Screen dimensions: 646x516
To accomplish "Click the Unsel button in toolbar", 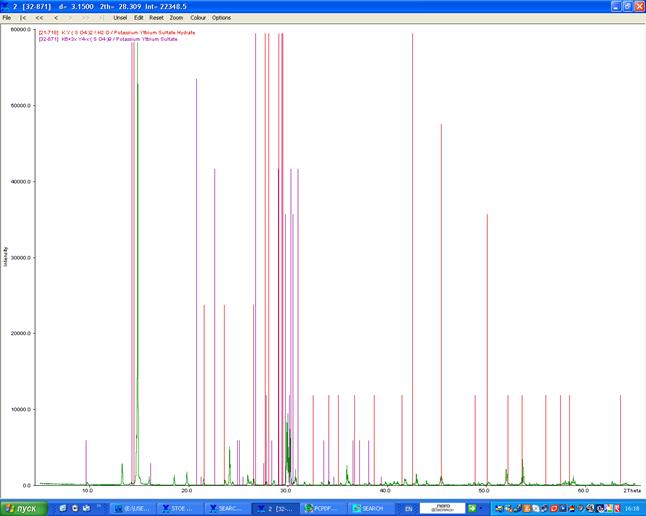I will click(x=120, y=18).
